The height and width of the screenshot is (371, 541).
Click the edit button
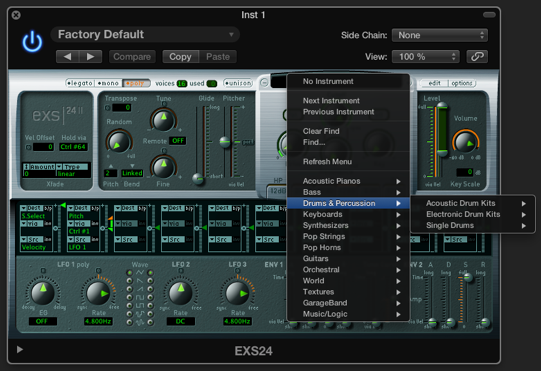[434, 83]
